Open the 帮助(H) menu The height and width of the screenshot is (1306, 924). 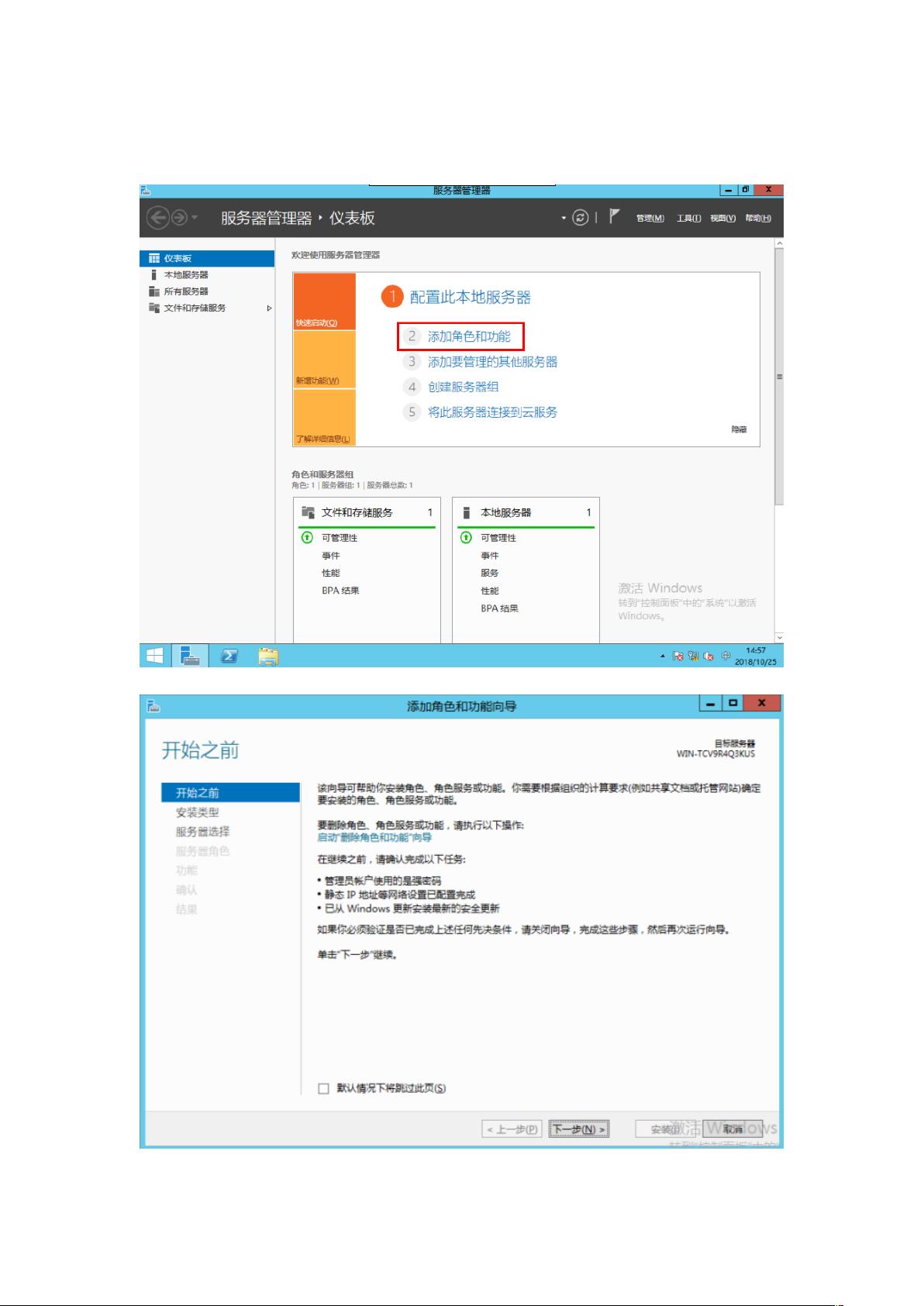(x=758, y=219)
